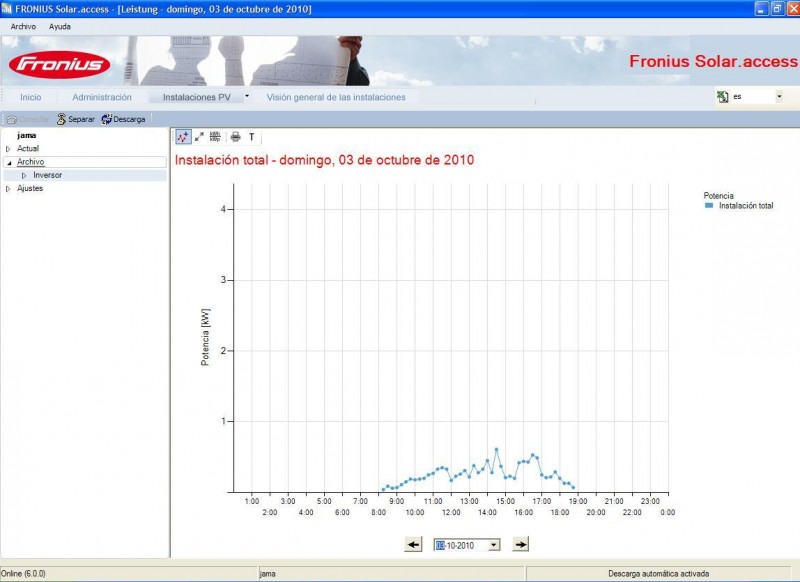Screen dimensions: 800x582
Task: Open the language dropdown showing es
Action: [779, 96]
